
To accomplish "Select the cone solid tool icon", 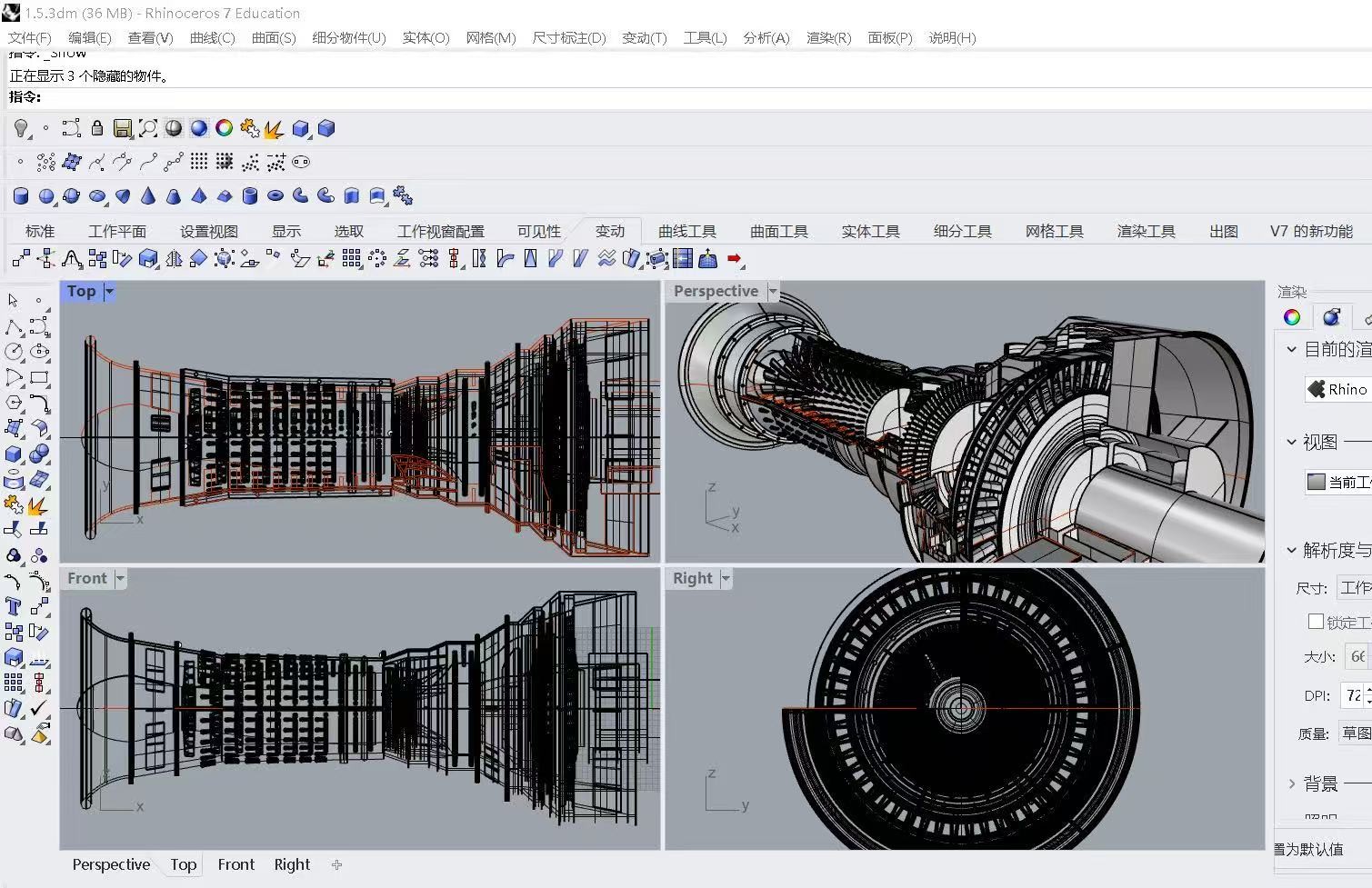I will click(148, 195).
